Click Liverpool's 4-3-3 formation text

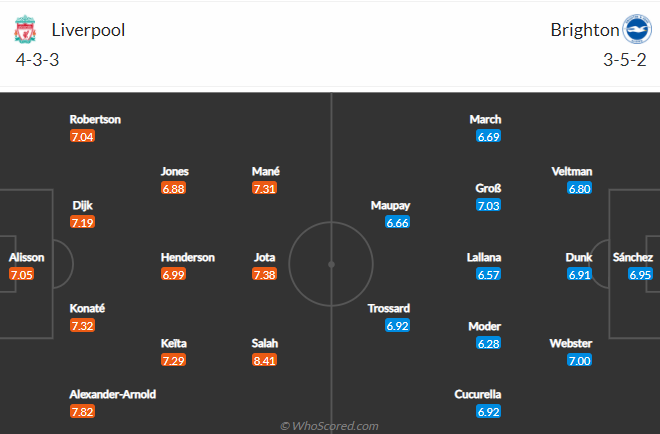point(37,60)
